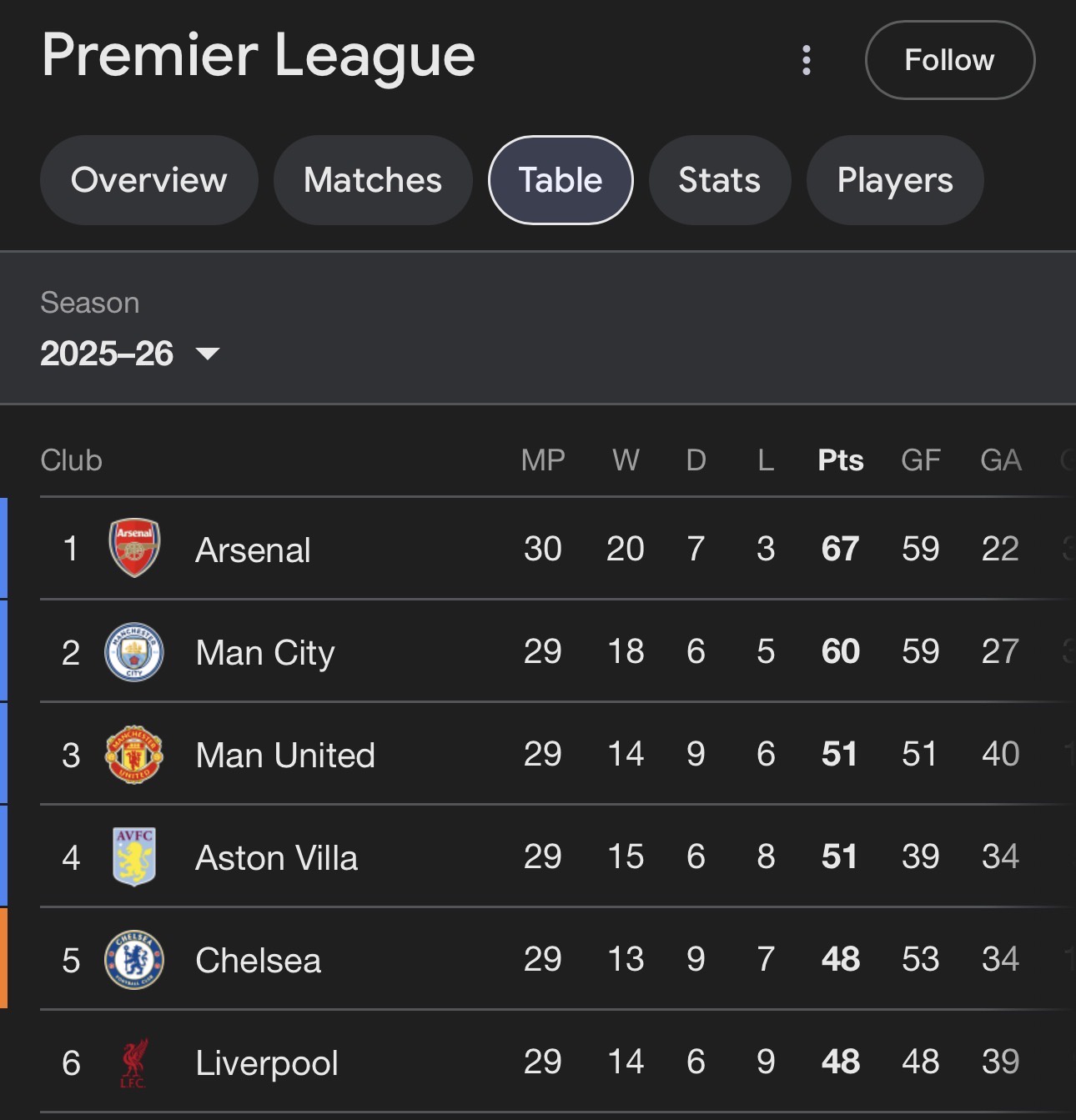Viewport: 1076px width, 1120px height.
Task: Open the three-dot more options menu
Action: click(x=806, y=60)
